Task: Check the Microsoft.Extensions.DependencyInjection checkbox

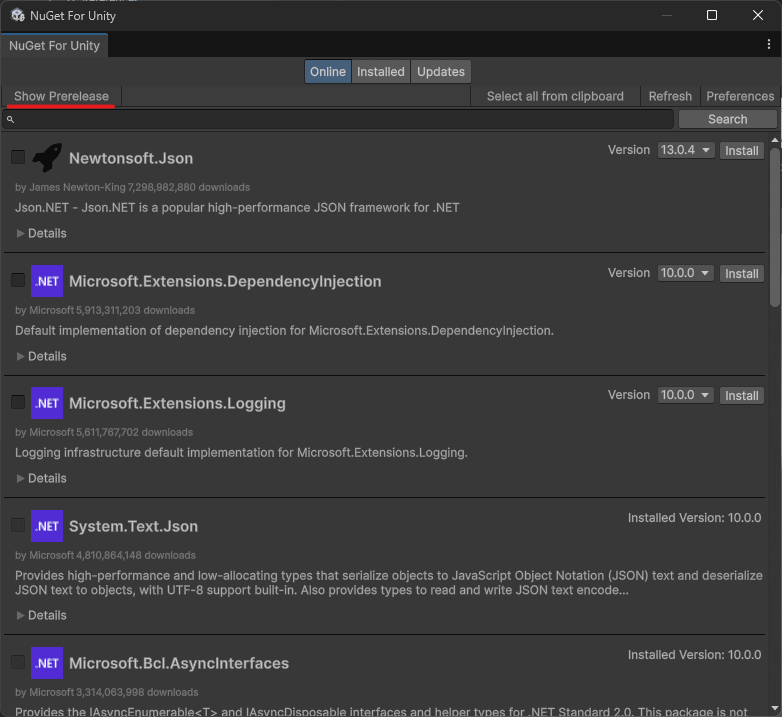Action: tap(18, 280)
